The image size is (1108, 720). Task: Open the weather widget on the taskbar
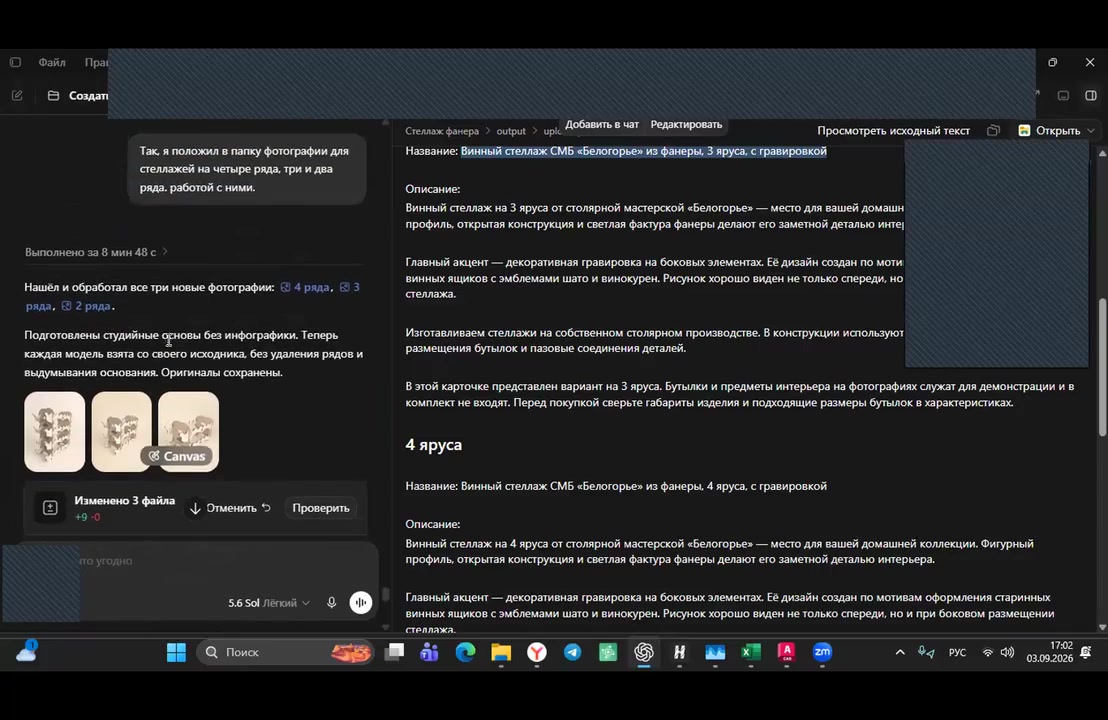[26, 651]
